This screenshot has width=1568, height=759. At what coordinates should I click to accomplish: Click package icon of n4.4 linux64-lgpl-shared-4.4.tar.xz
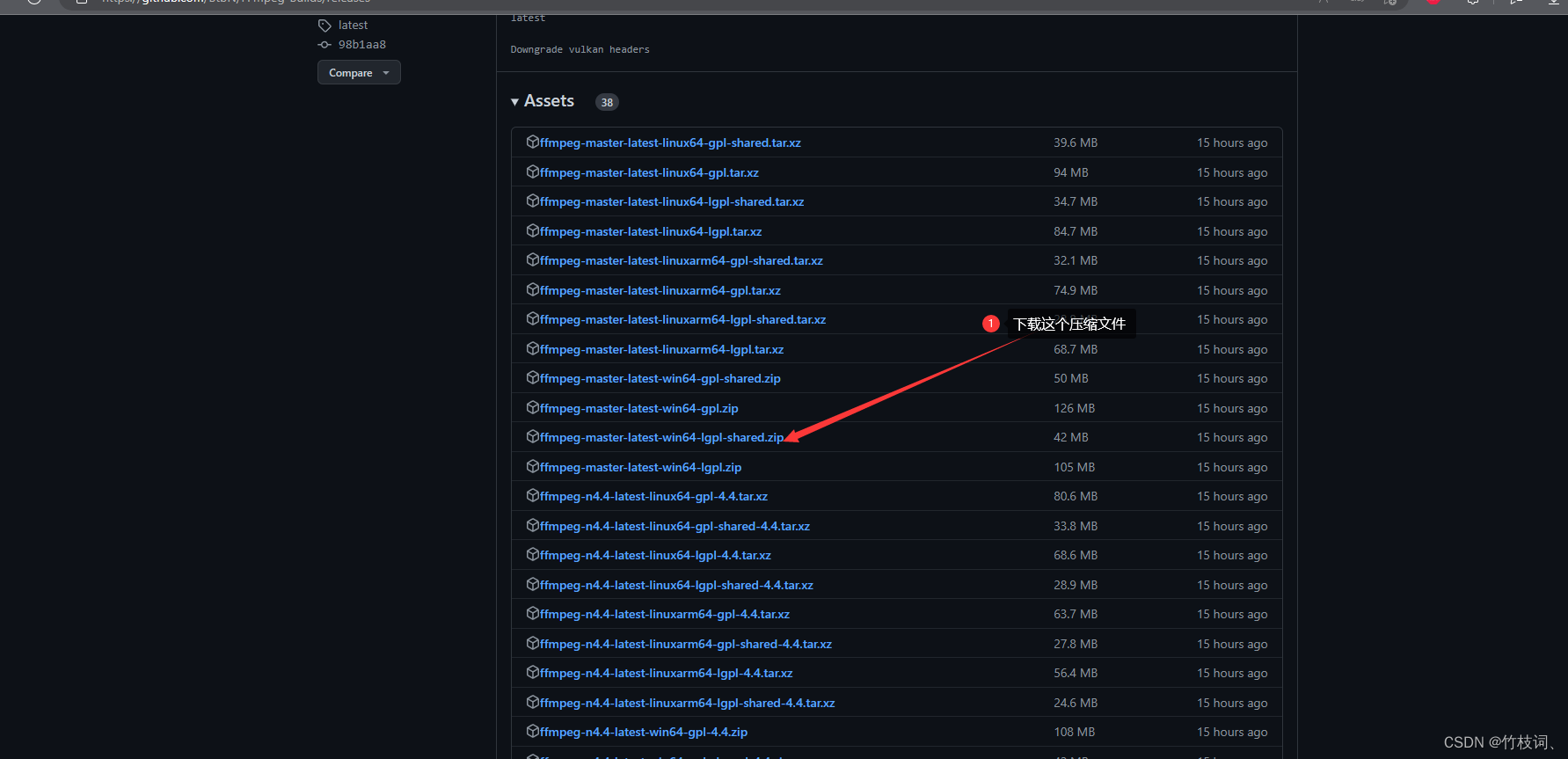(533, 584)
